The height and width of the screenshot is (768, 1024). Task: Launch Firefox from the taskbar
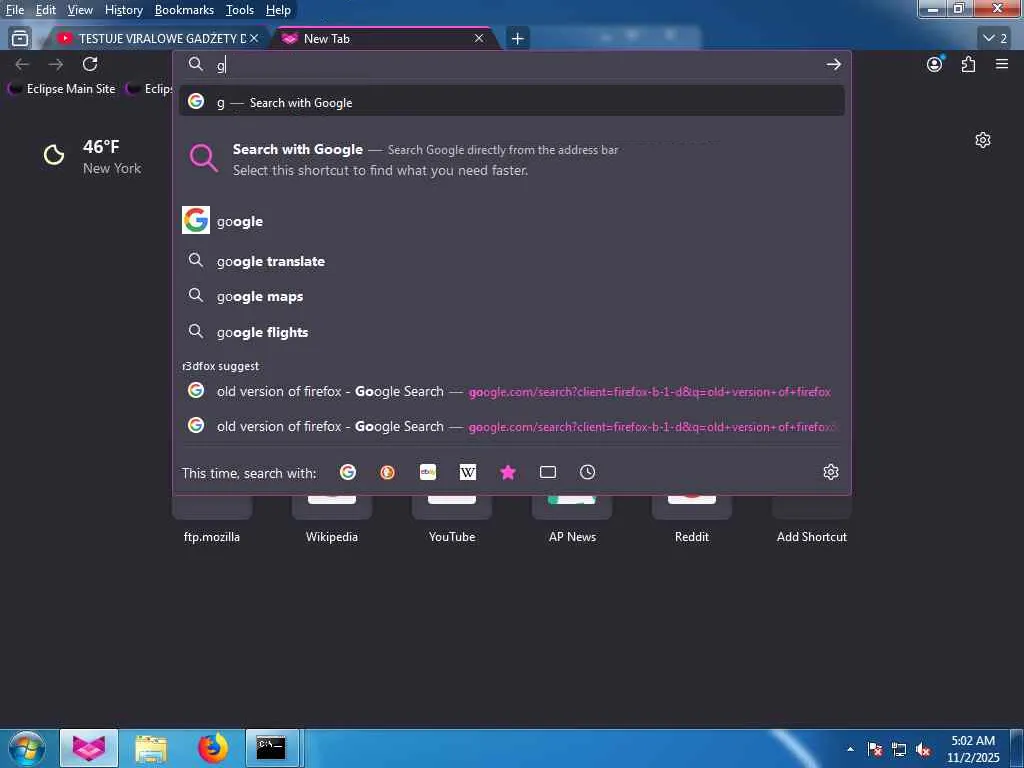[212, 748]
